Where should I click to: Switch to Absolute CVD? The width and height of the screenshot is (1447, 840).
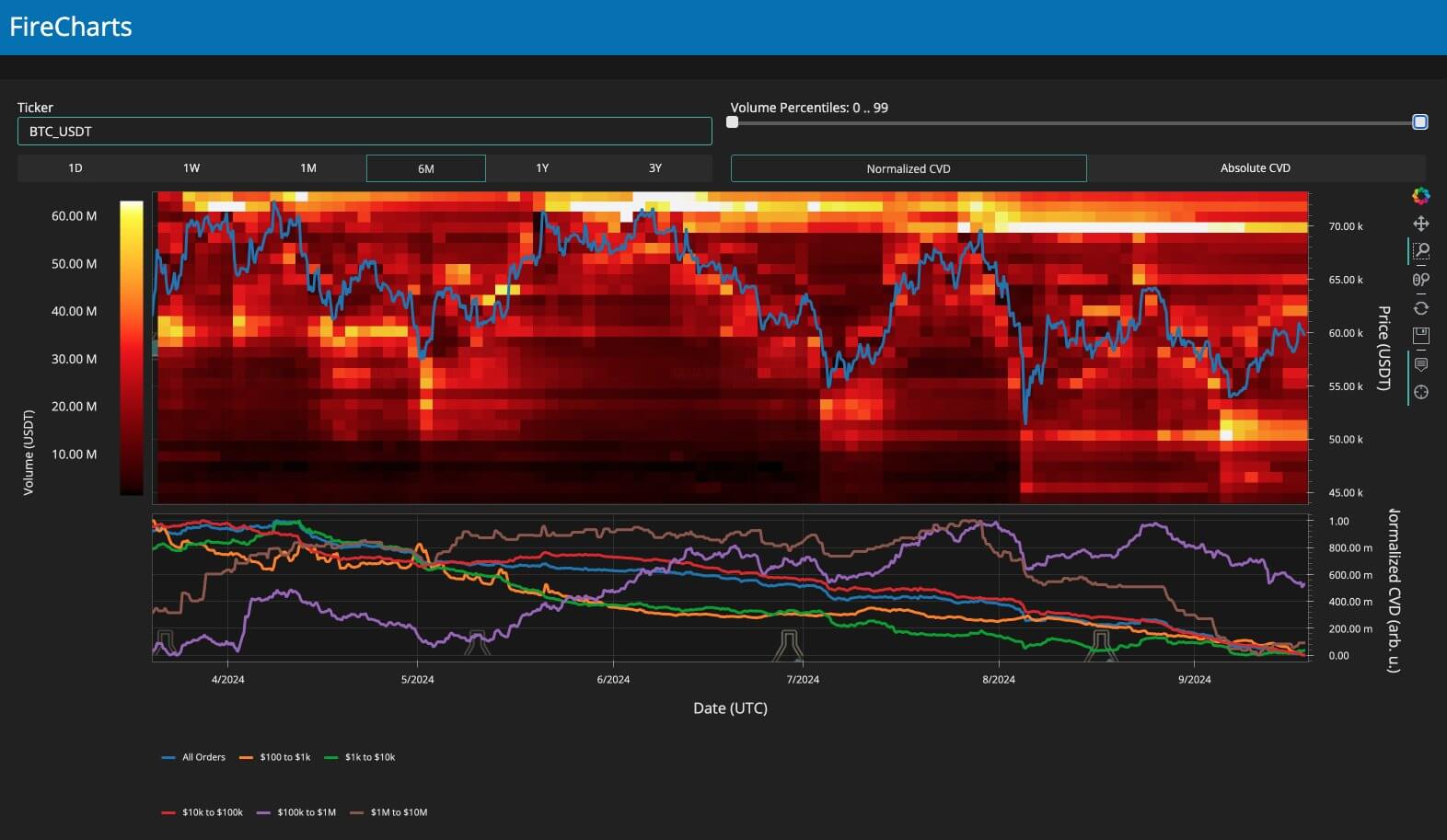point(1256,168)
